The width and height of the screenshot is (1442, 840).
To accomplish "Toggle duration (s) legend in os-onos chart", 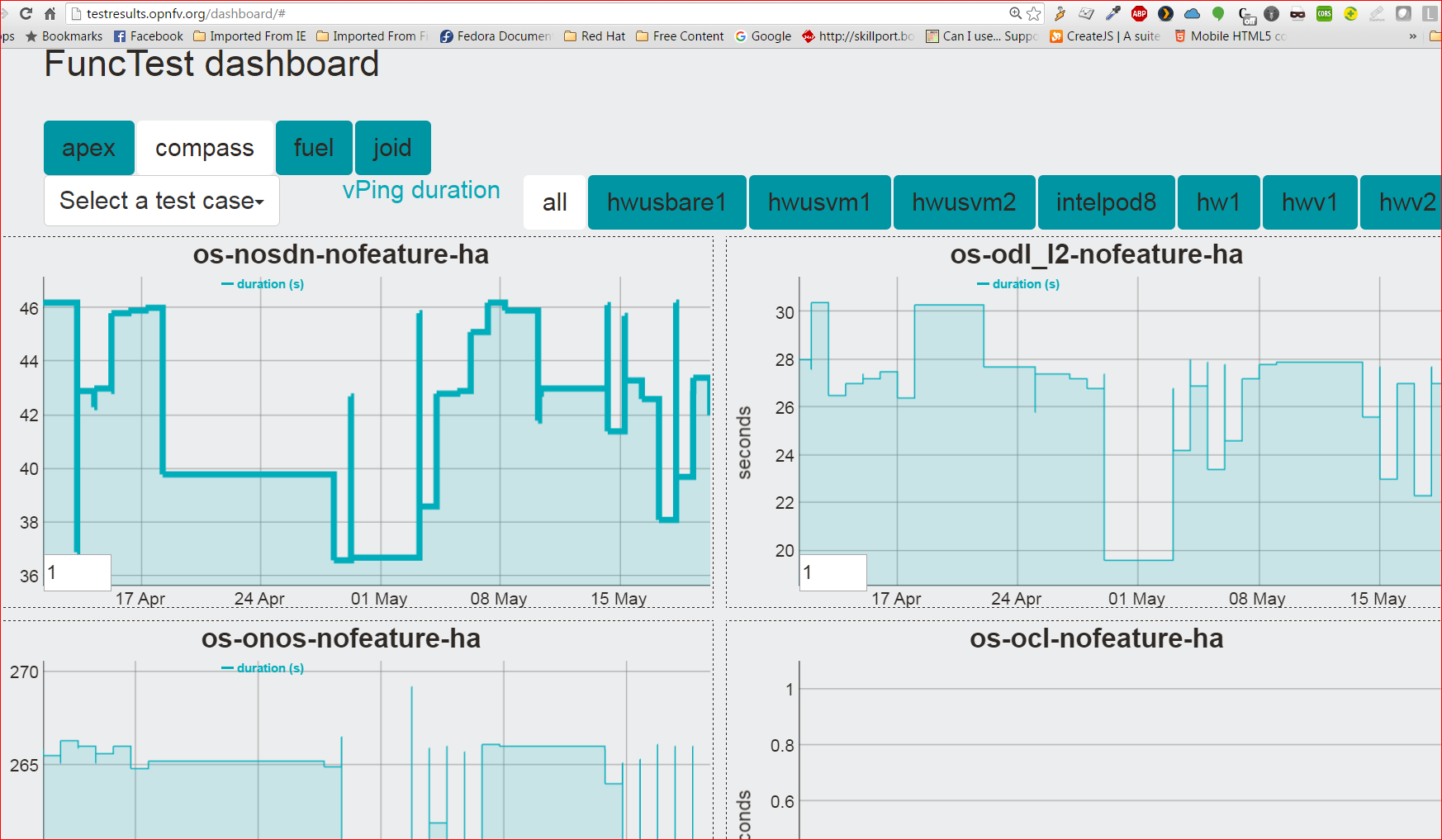I will pos(263,668).
